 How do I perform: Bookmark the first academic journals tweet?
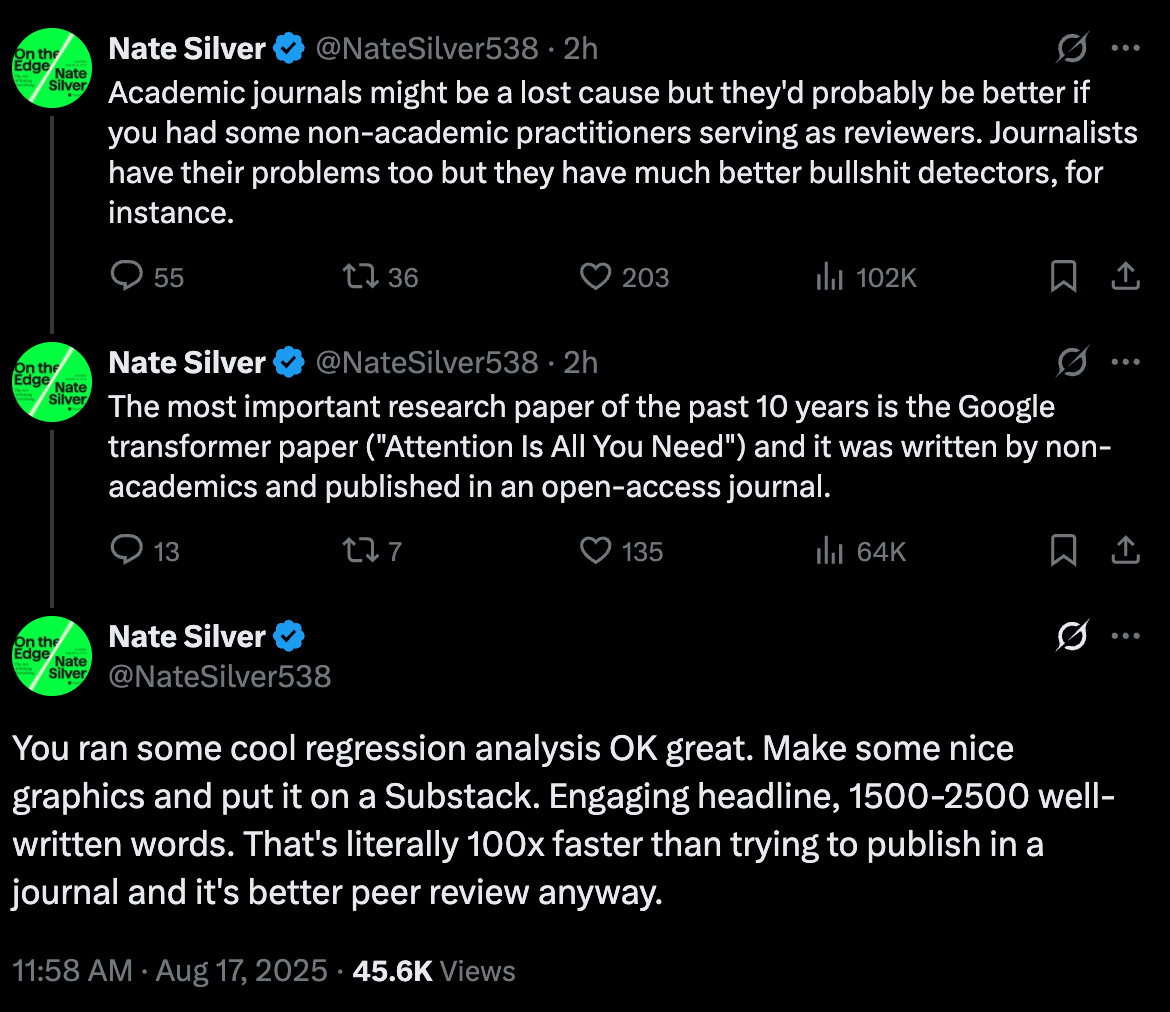point(1063,276)
